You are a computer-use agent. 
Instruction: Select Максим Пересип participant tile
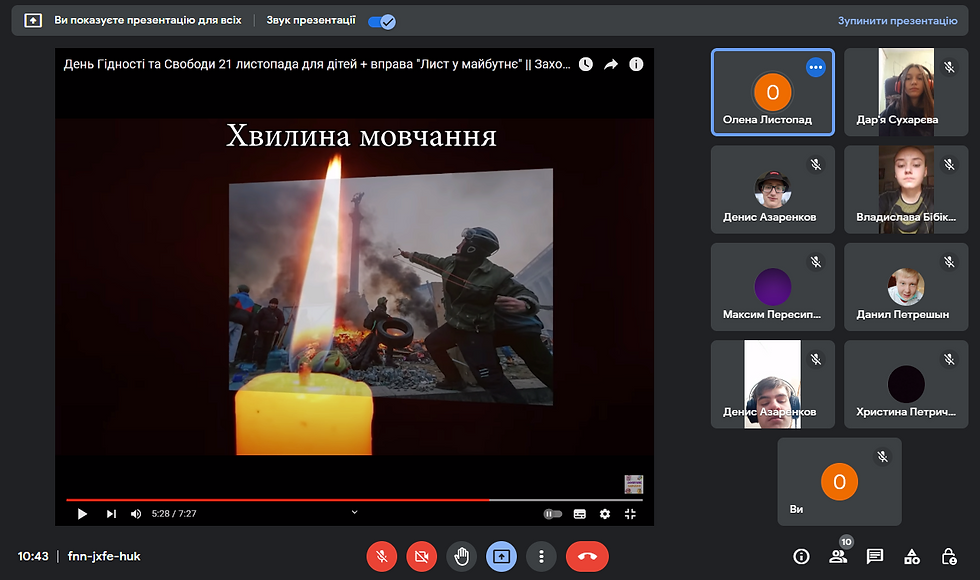773,287
